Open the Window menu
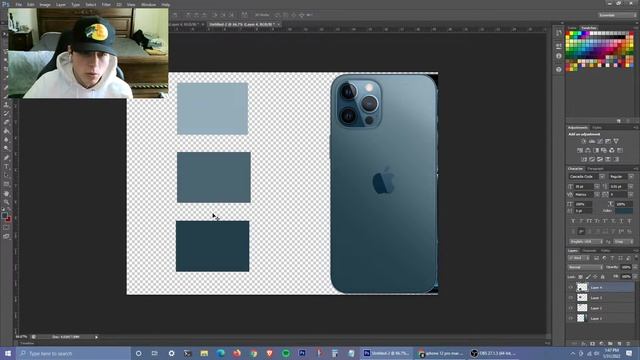The width and height of the screenshot is (640, 360). (148, 4)
